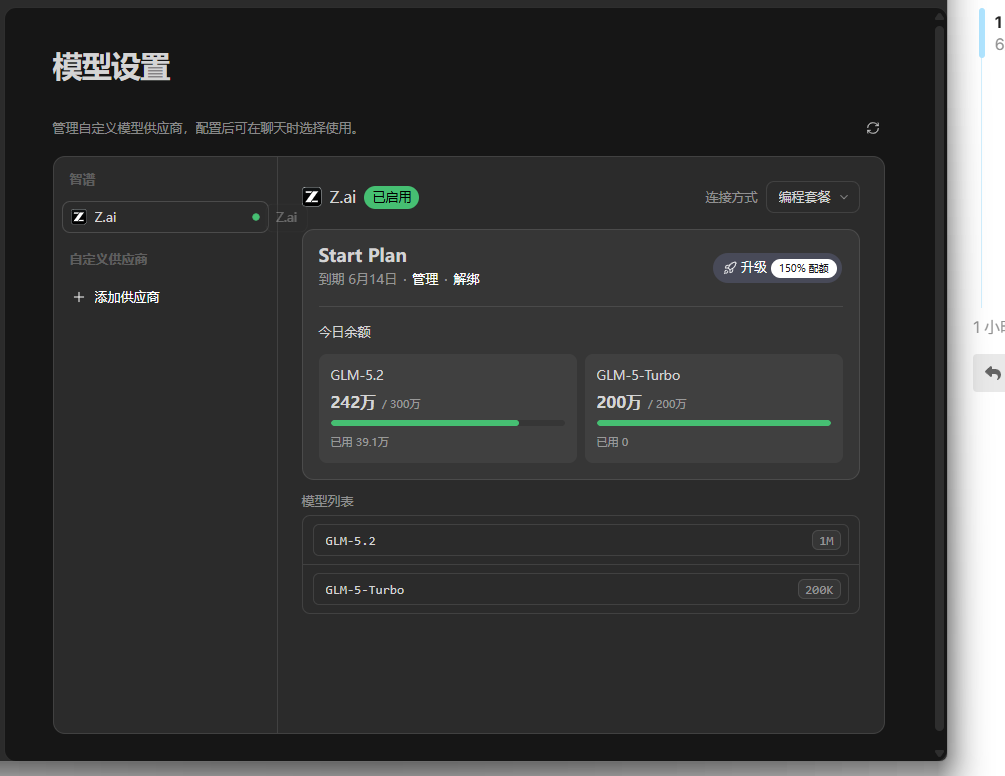Open the 编程套餐 connection method dropdown

[x=812, y=197]
